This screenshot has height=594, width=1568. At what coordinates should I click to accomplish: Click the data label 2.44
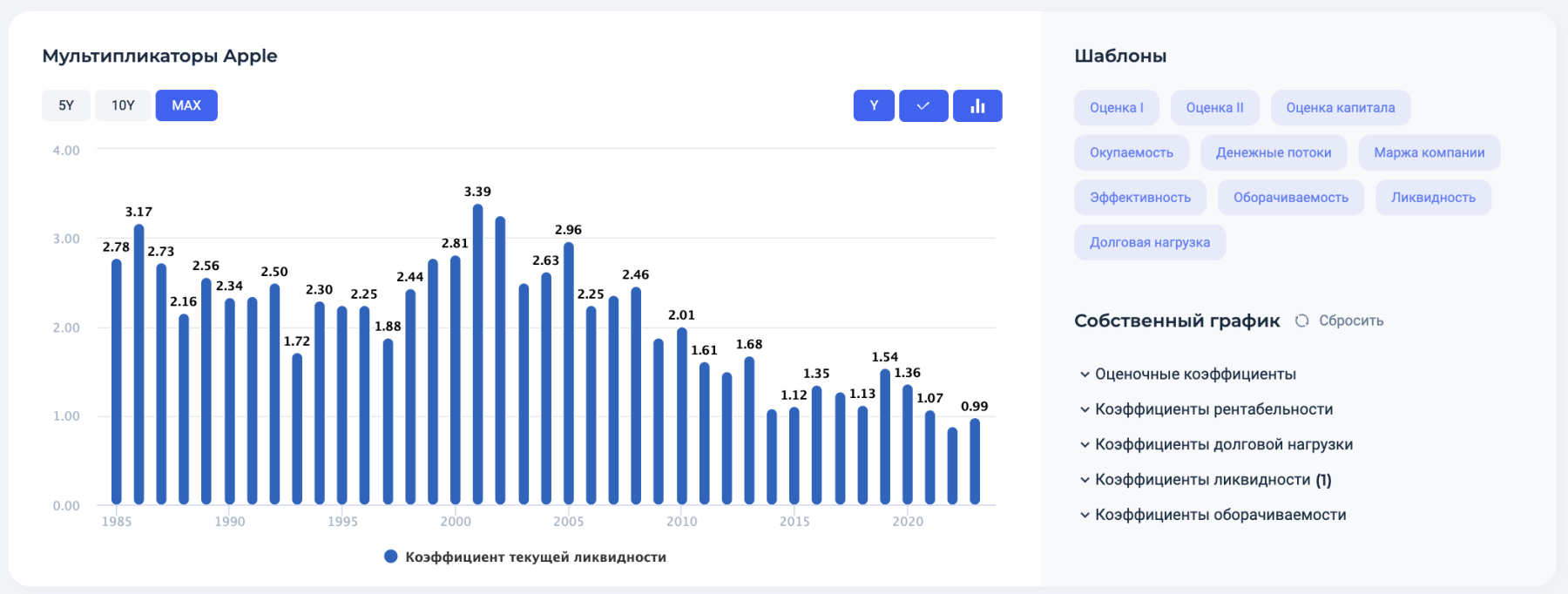click(x=410, y=277)
